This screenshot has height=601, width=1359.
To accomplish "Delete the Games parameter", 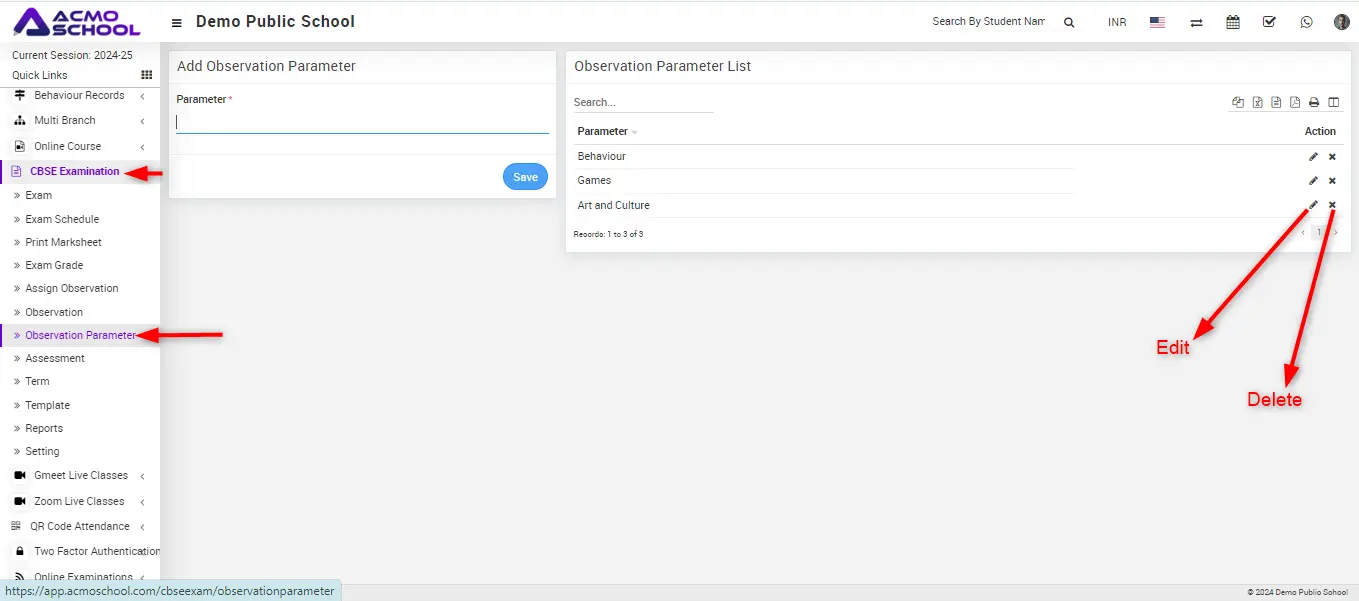I will 1332,181.
